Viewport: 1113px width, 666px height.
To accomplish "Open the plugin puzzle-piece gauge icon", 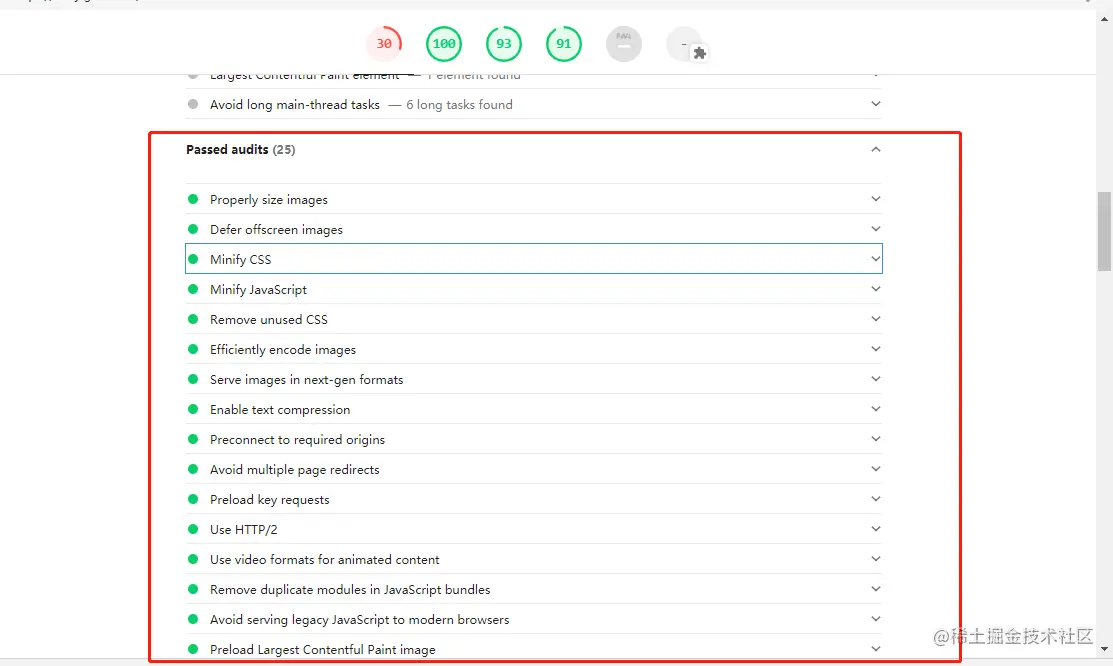I will click(686, 45).
